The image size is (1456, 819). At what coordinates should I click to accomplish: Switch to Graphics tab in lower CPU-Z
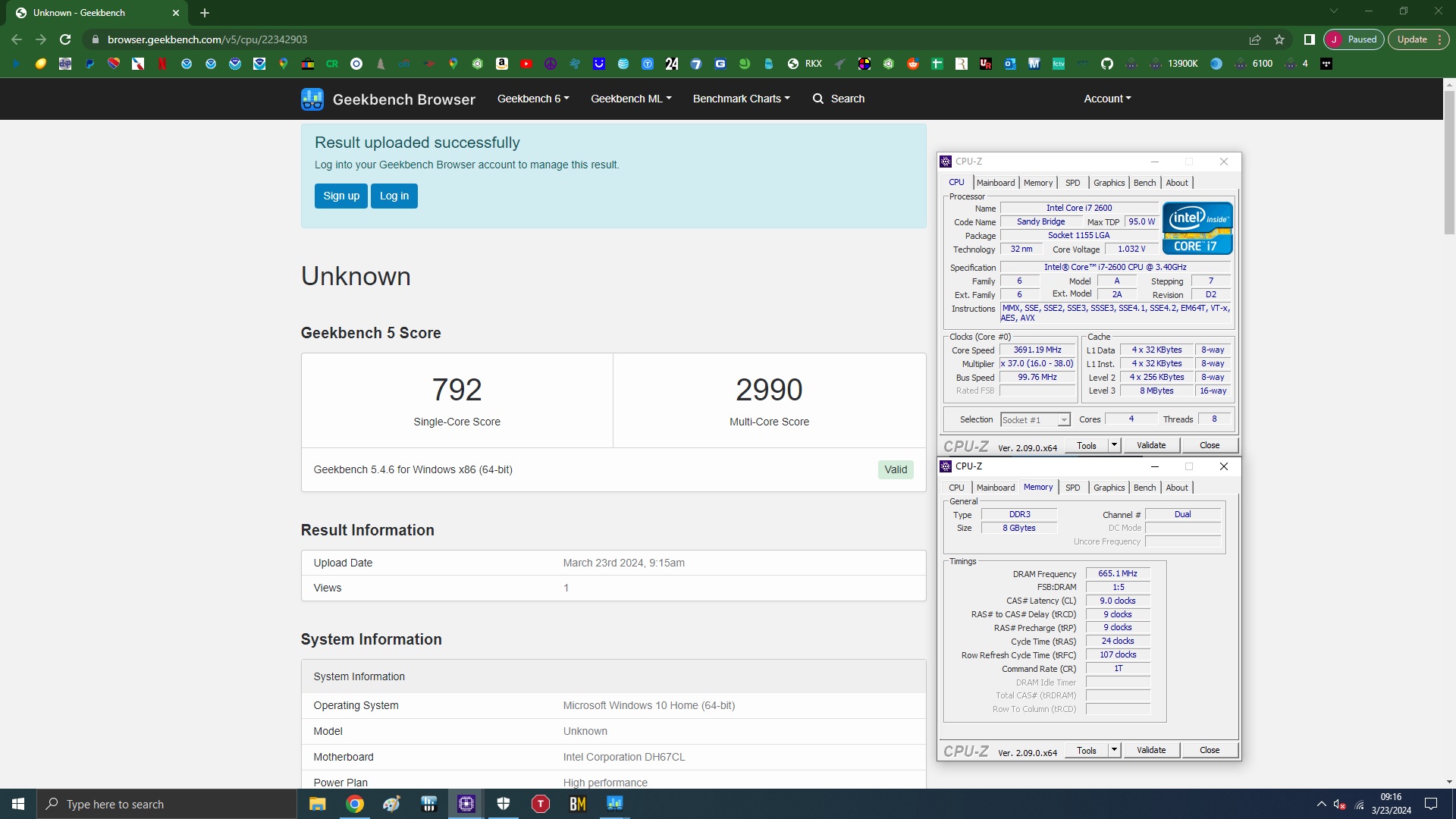1109,488
